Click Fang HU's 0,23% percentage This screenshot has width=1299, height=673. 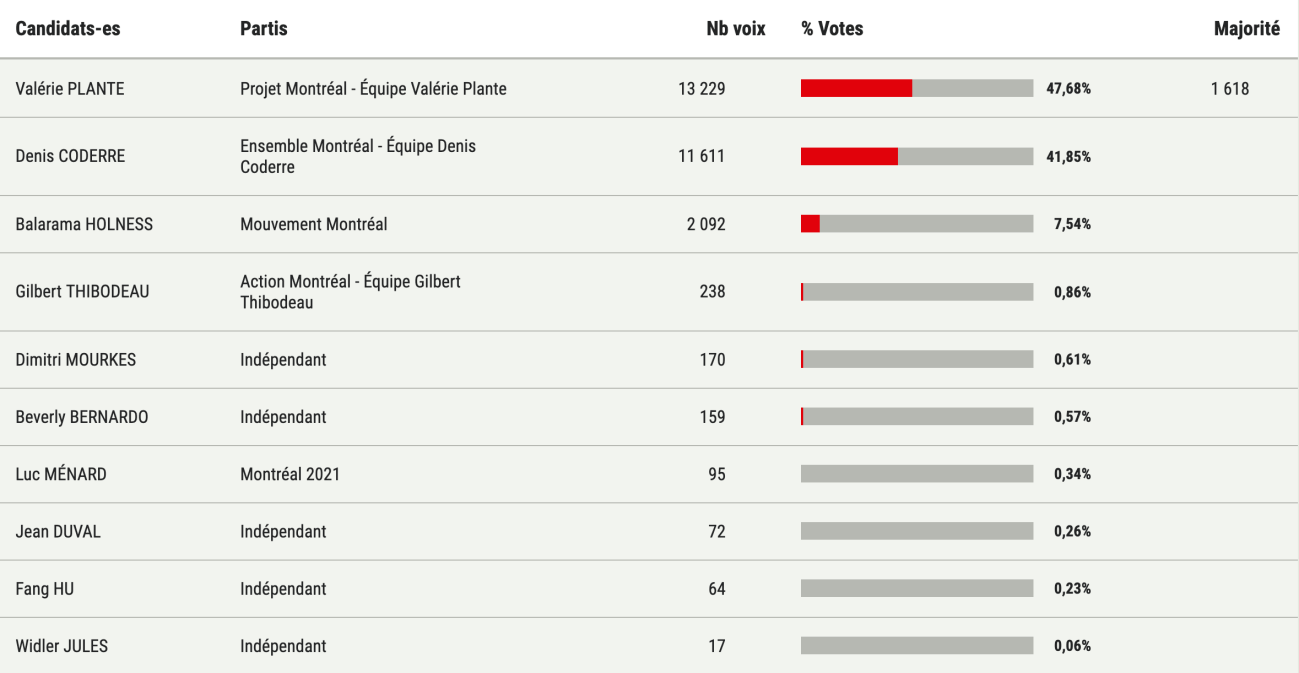pyautogui.click(x=1072, y=589)
